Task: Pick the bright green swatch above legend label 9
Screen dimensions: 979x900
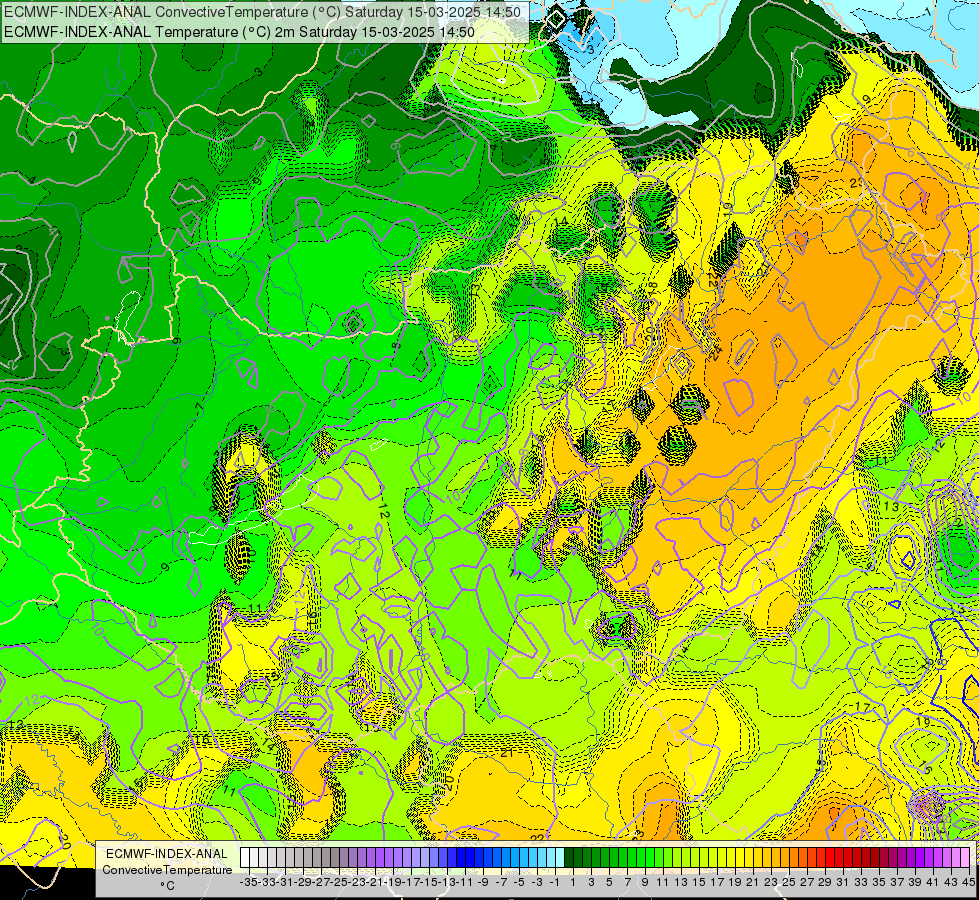Action: point(641,858)
